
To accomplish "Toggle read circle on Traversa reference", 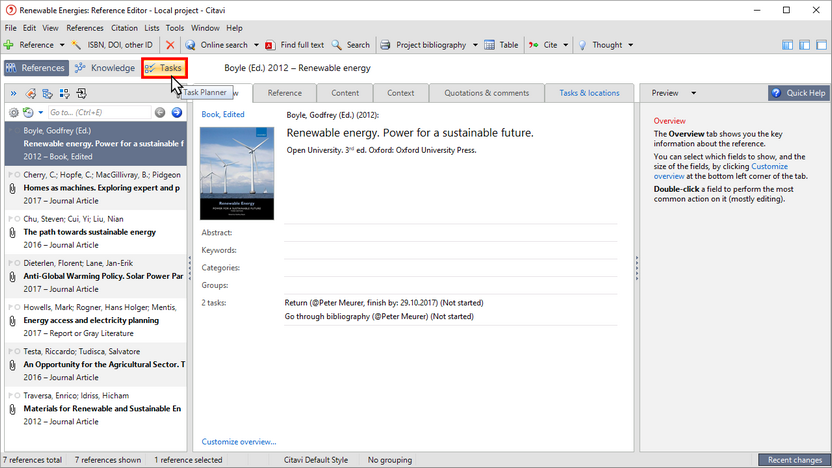I will 18,395.
